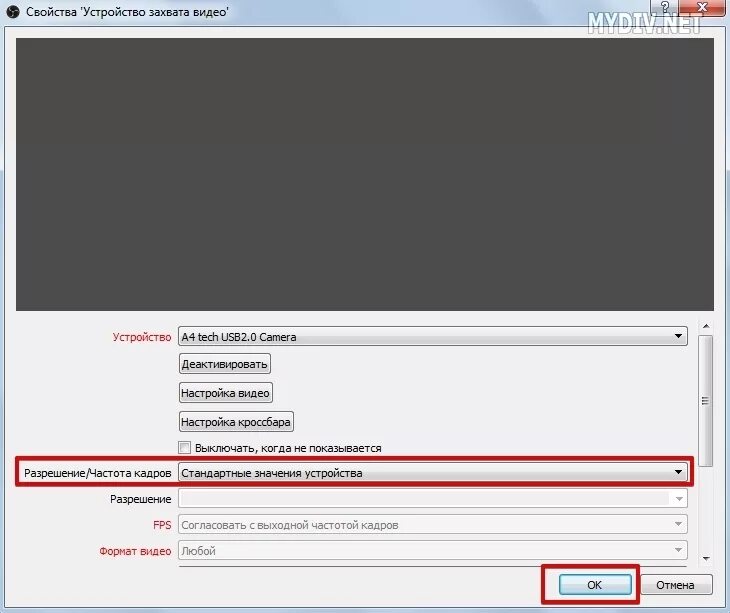Click scrollbar down arrow
Image resolution: width=730 pixels, height=613 pixels.
pyautogui.click(x=706, y=558)
